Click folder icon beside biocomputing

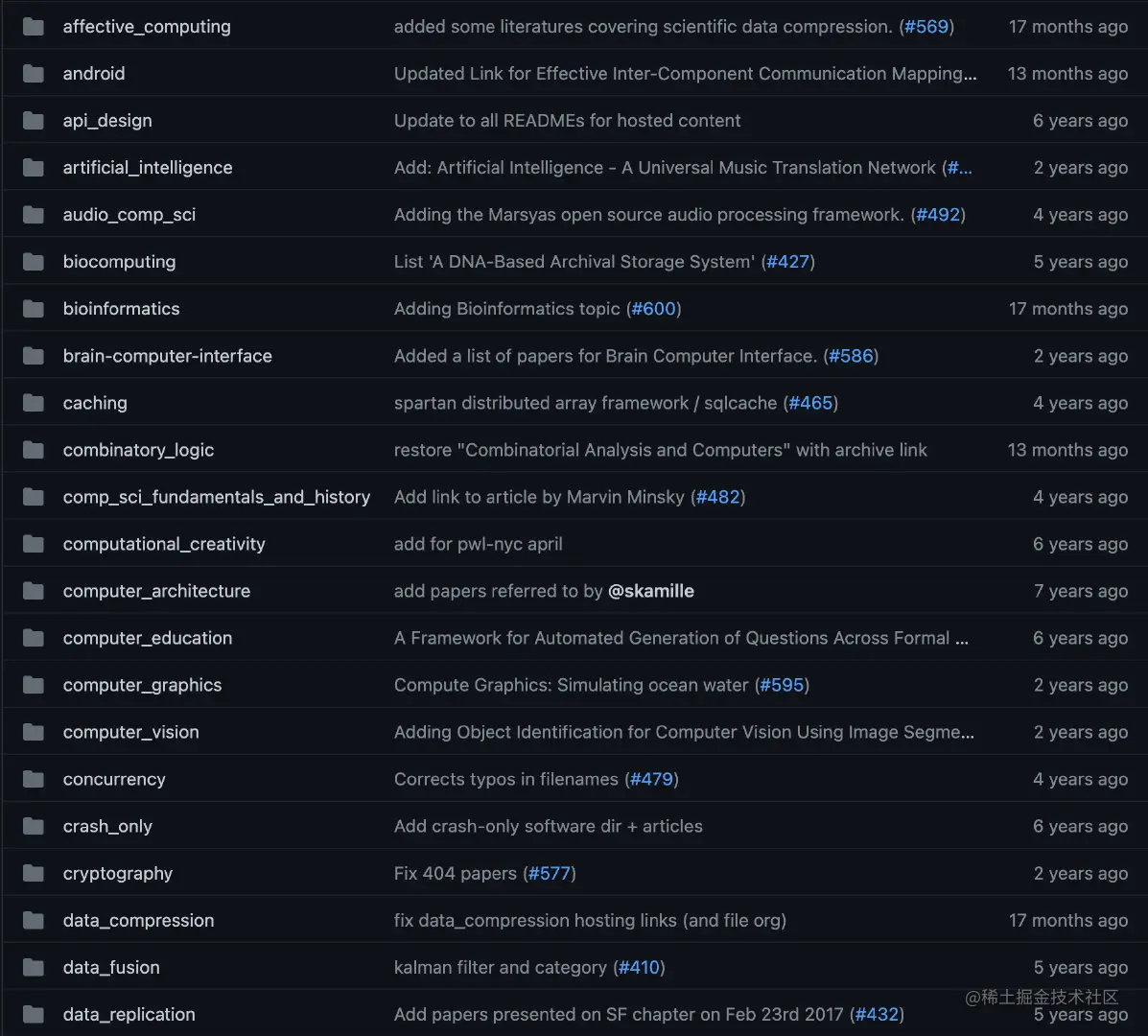pyautogui.click(x=33, y=262)
